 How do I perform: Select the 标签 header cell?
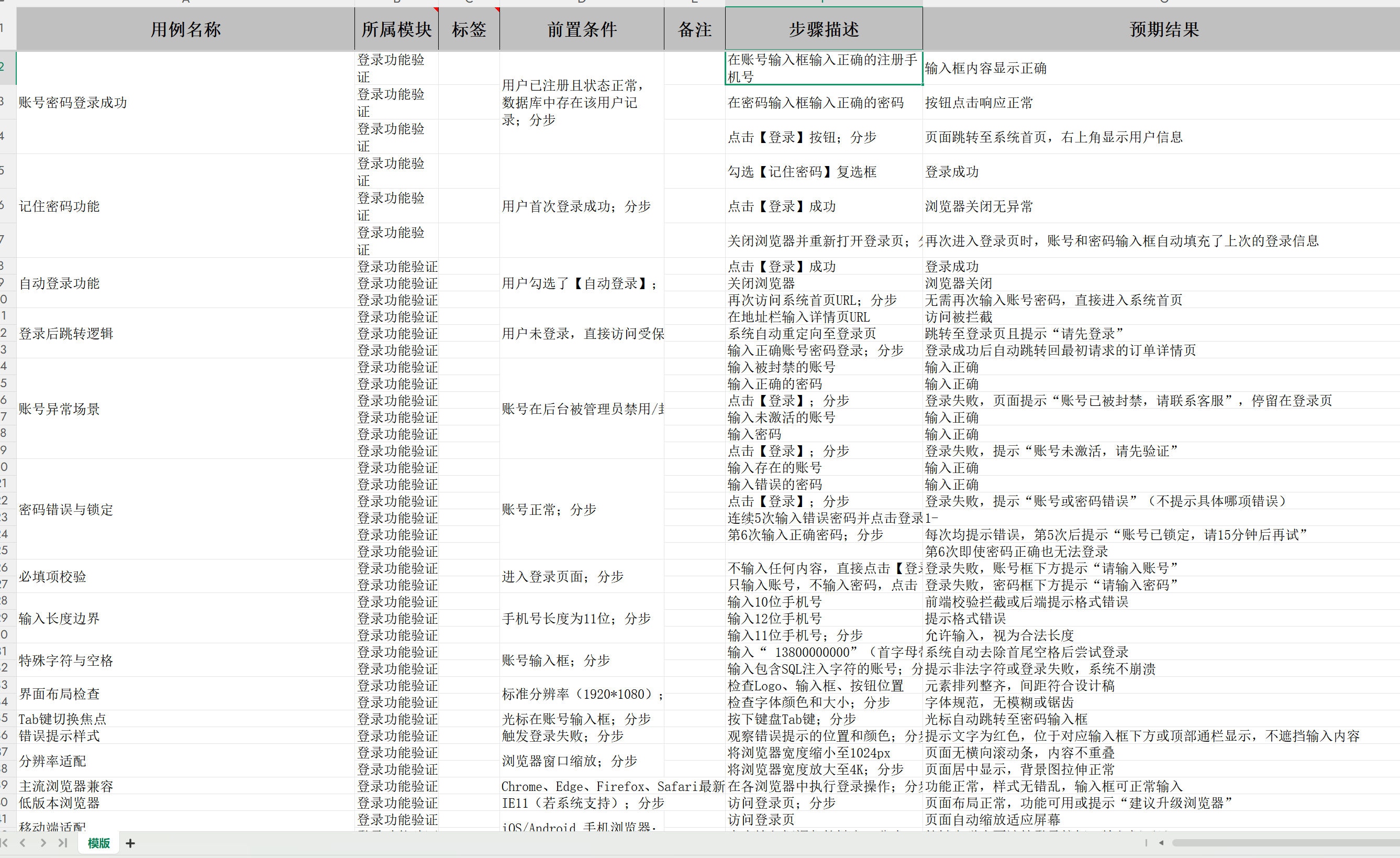pyautogui.click(x=469, y=29)
